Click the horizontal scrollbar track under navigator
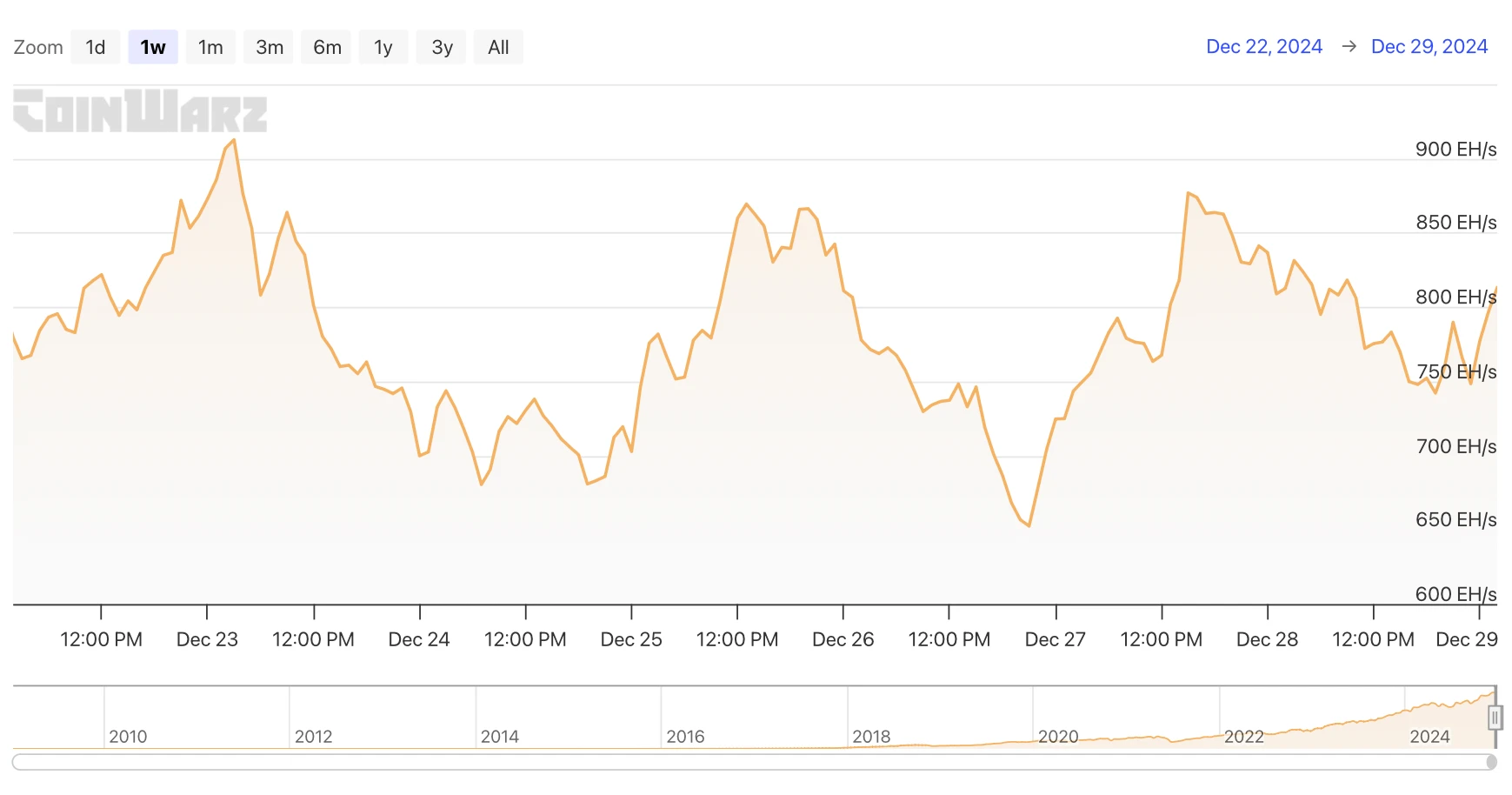The width and height of the screenshot is (1512, 795). tap(748, 763)
